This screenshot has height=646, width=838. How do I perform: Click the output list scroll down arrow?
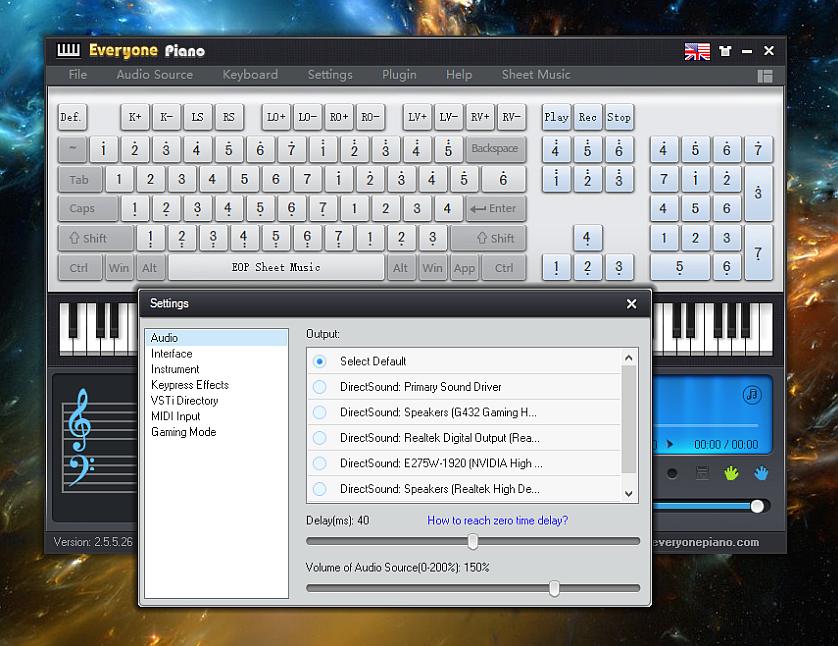[628, 494]
